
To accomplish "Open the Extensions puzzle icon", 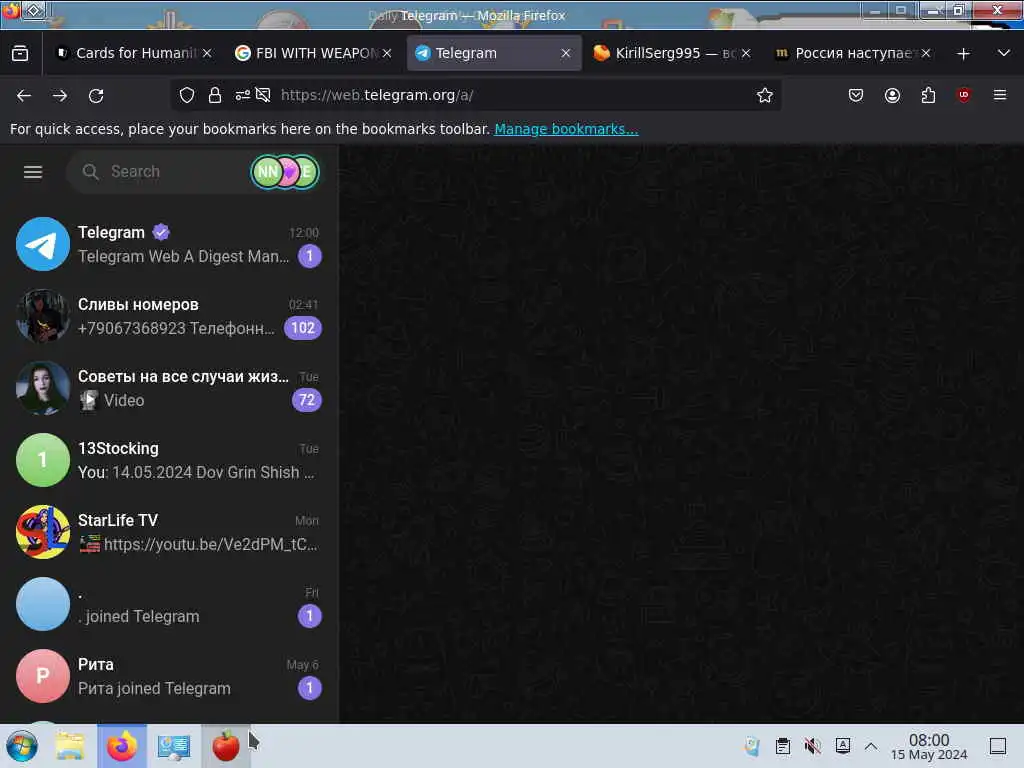I will [928, 95].
